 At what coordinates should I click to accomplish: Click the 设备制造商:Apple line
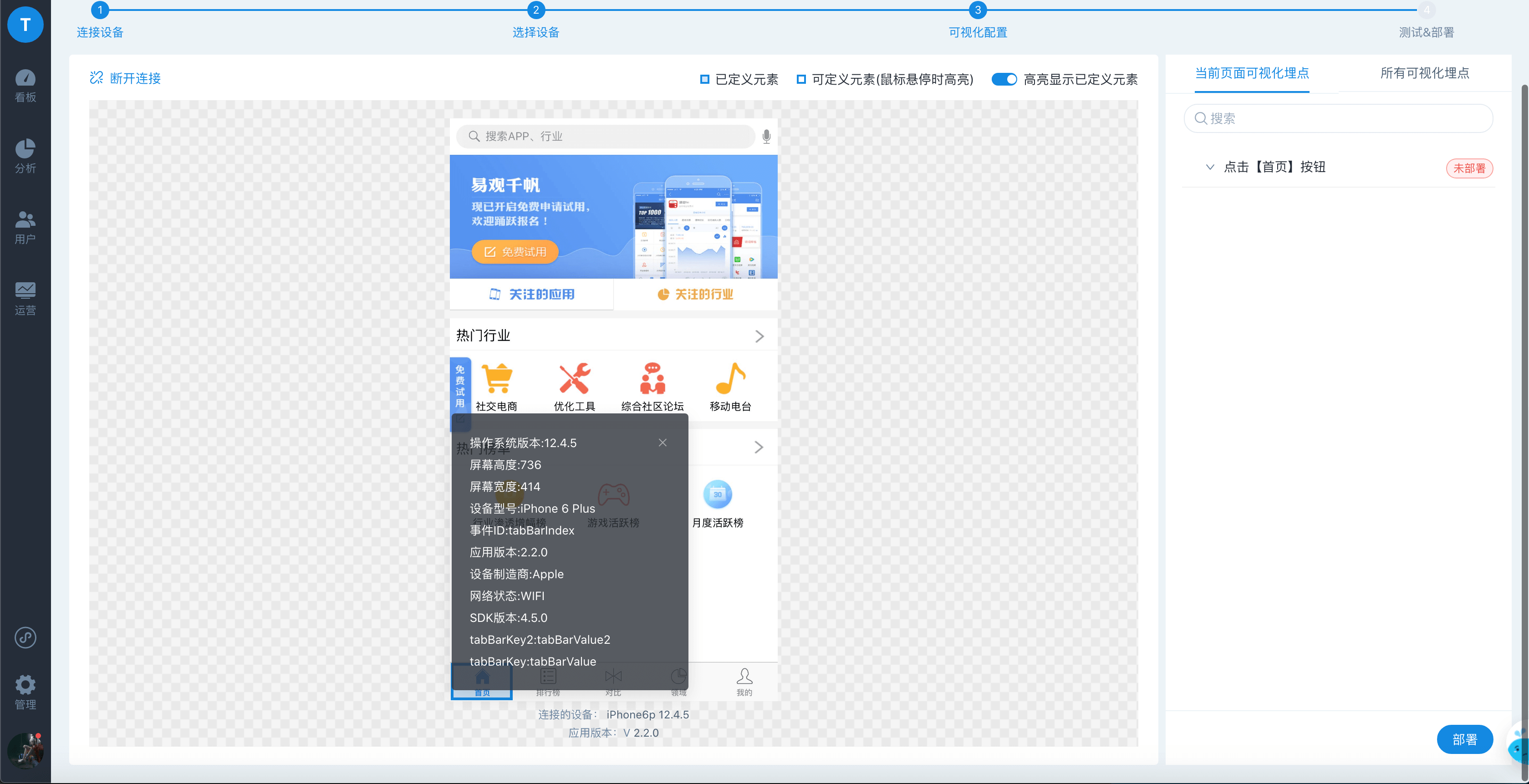point(516,574)
